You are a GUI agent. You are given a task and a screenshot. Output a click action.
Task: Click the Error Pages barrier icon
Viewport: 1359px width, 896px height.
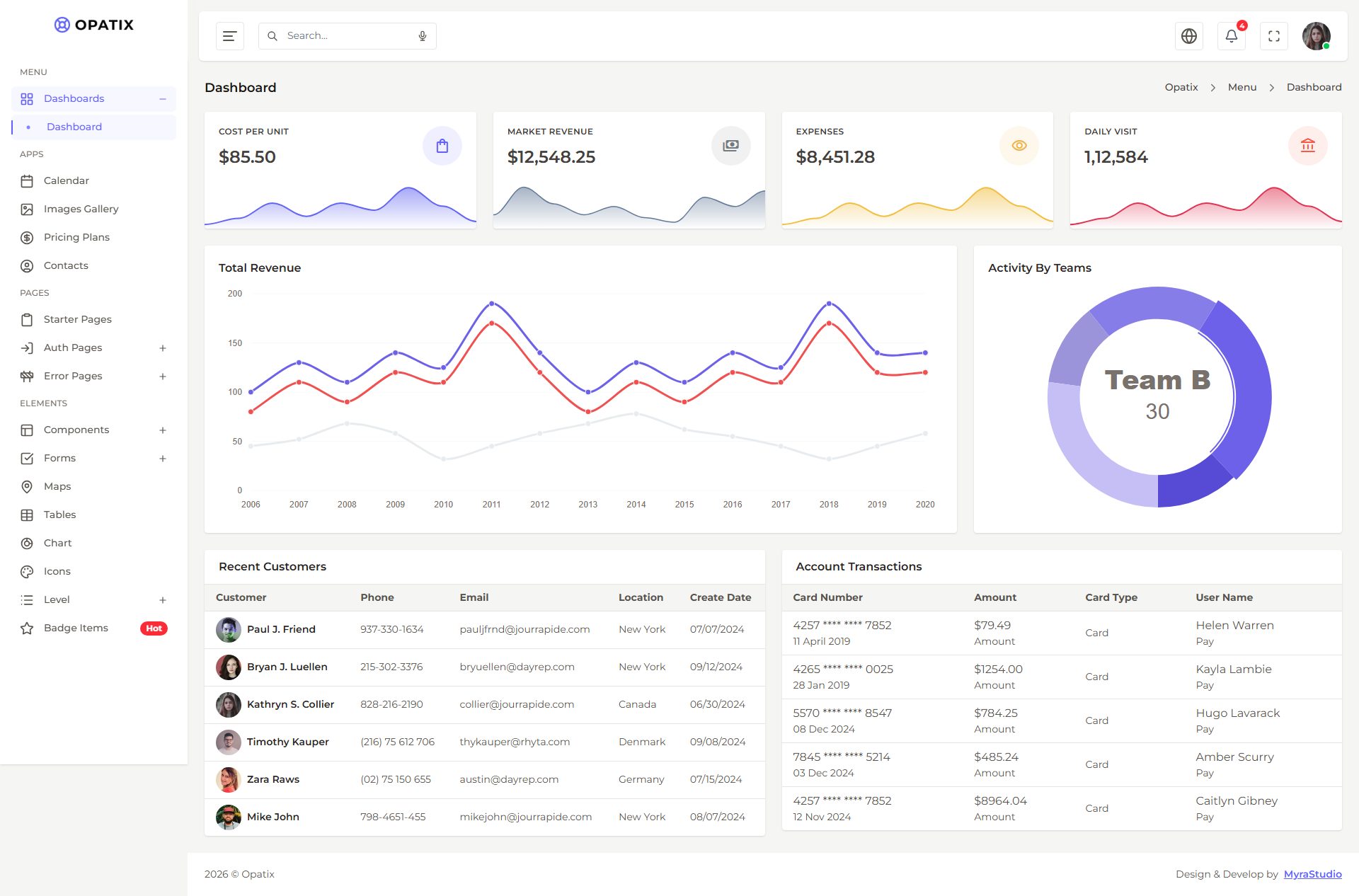click(x=27, y=377)
